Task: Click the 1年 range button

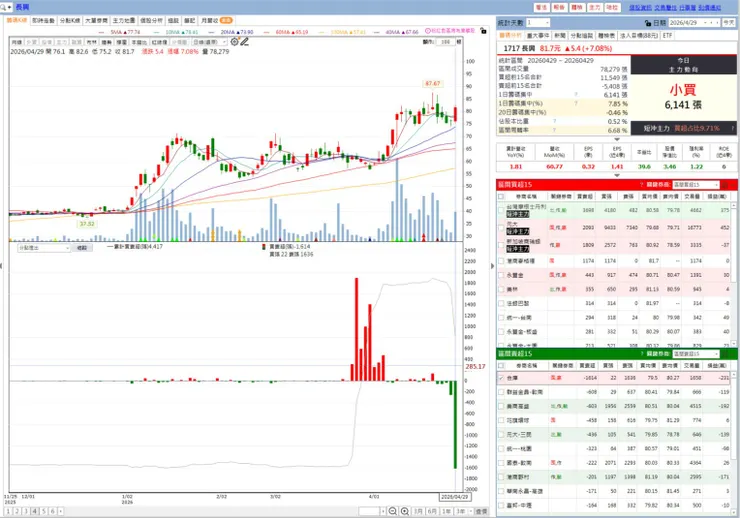Action: tap(446, 511)
